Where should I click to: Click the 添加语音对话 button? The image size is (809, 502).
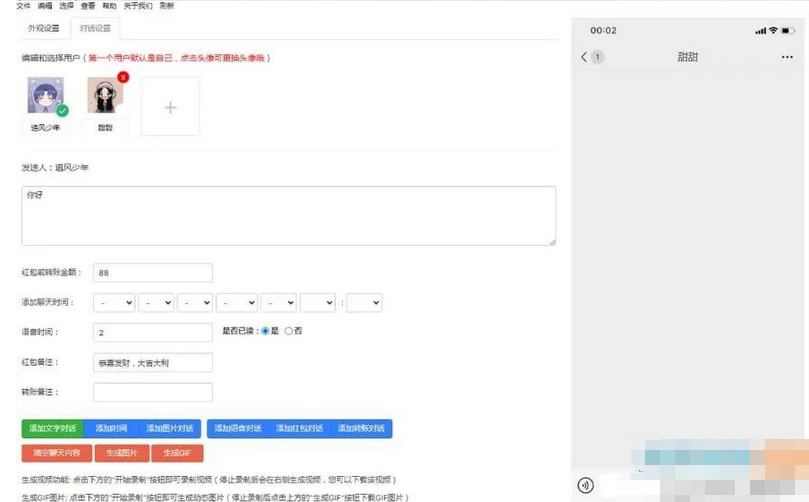238,429
